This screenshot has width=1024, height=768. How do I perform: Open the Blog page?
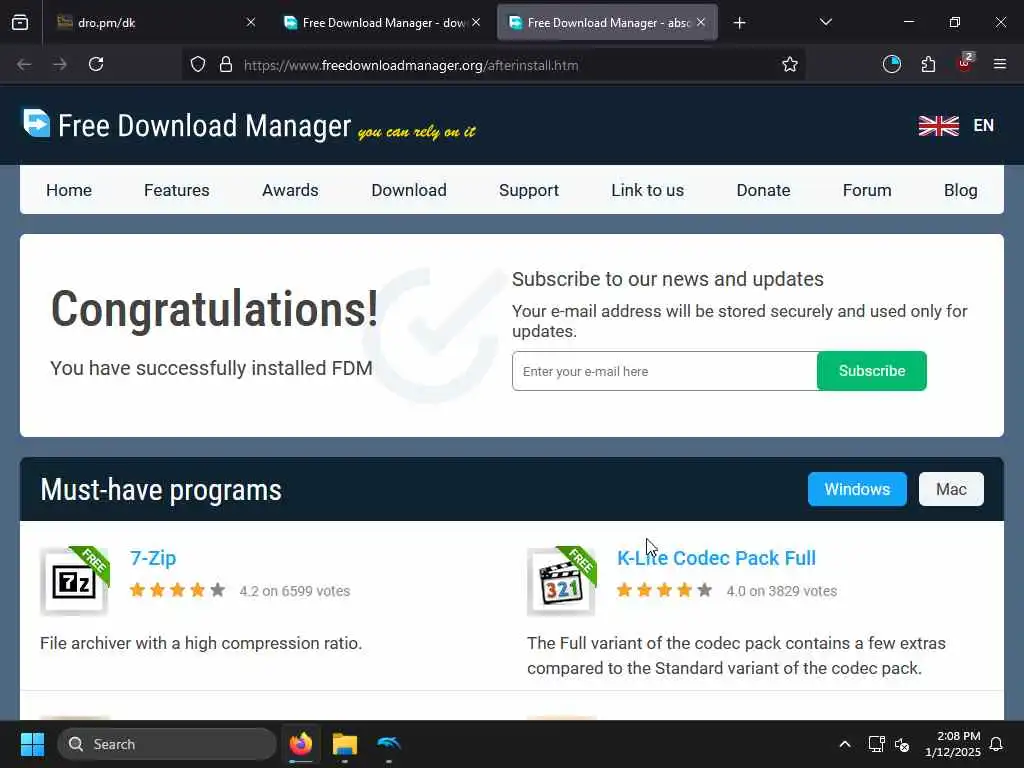pos(961,190)
